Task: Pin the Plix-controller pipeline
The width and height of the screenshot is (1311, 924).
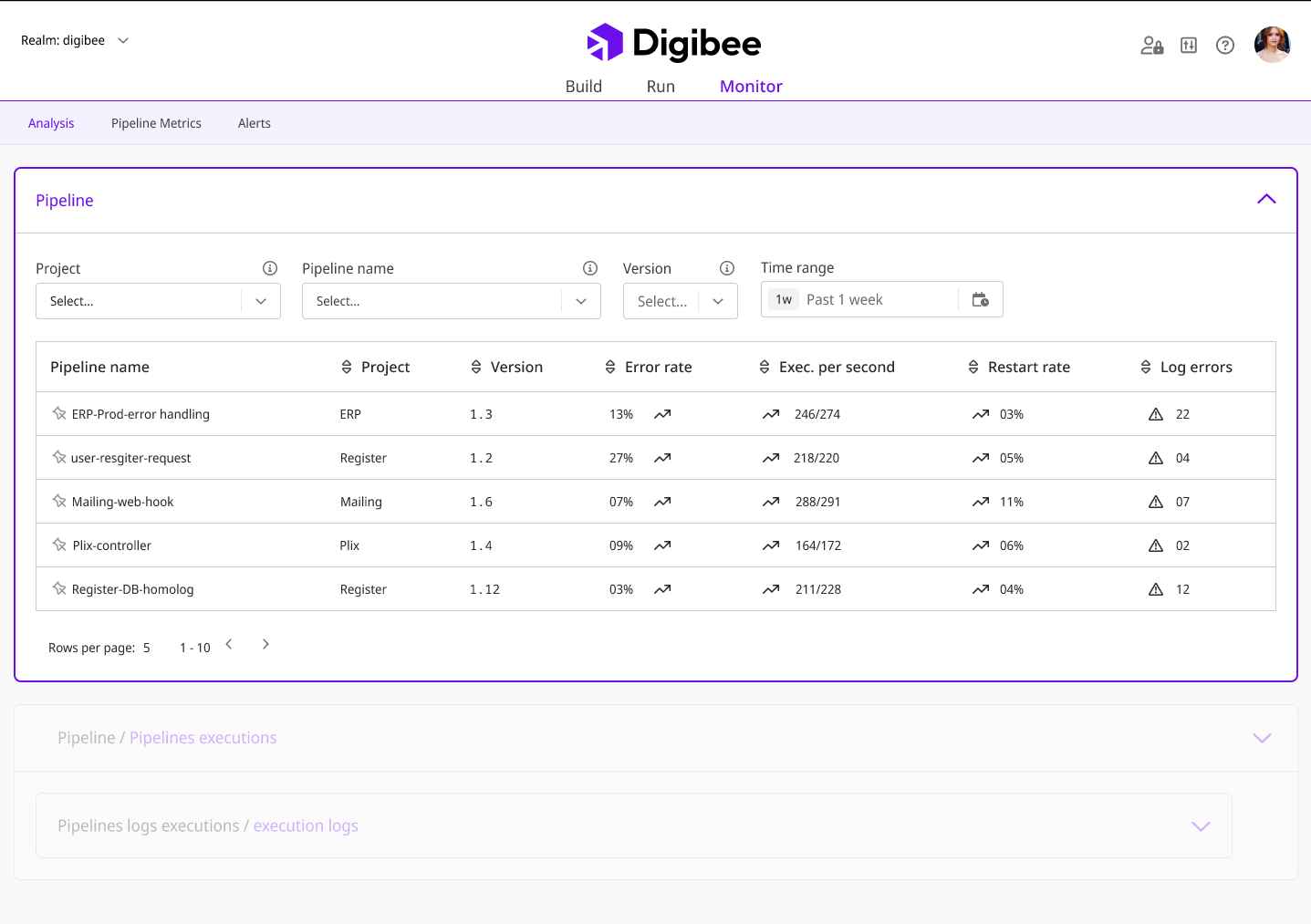Action: [59, 545]
